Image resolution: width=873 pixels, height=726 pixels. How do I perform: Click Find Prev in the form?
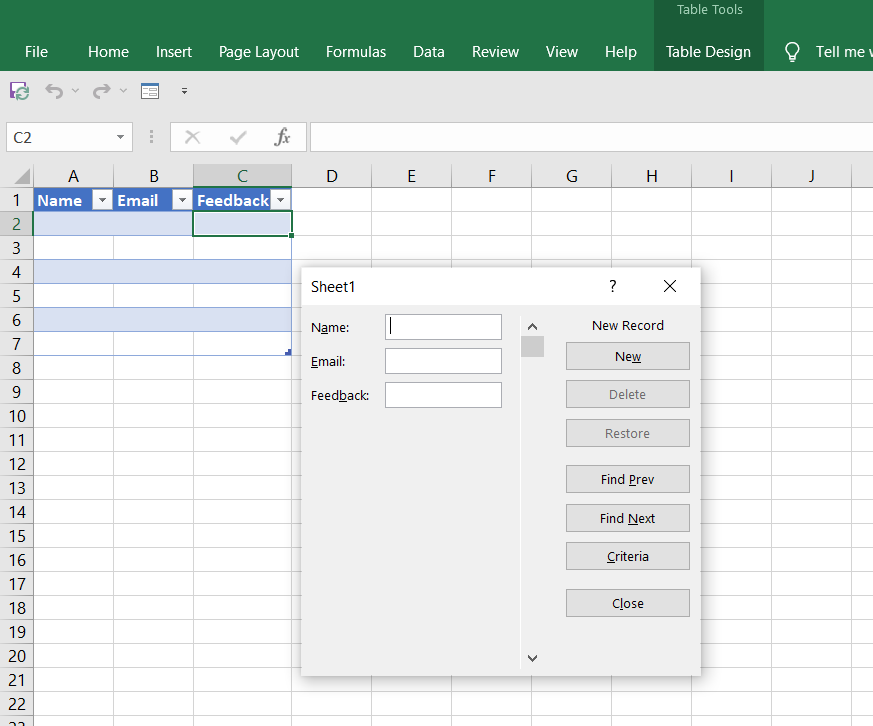627,479
